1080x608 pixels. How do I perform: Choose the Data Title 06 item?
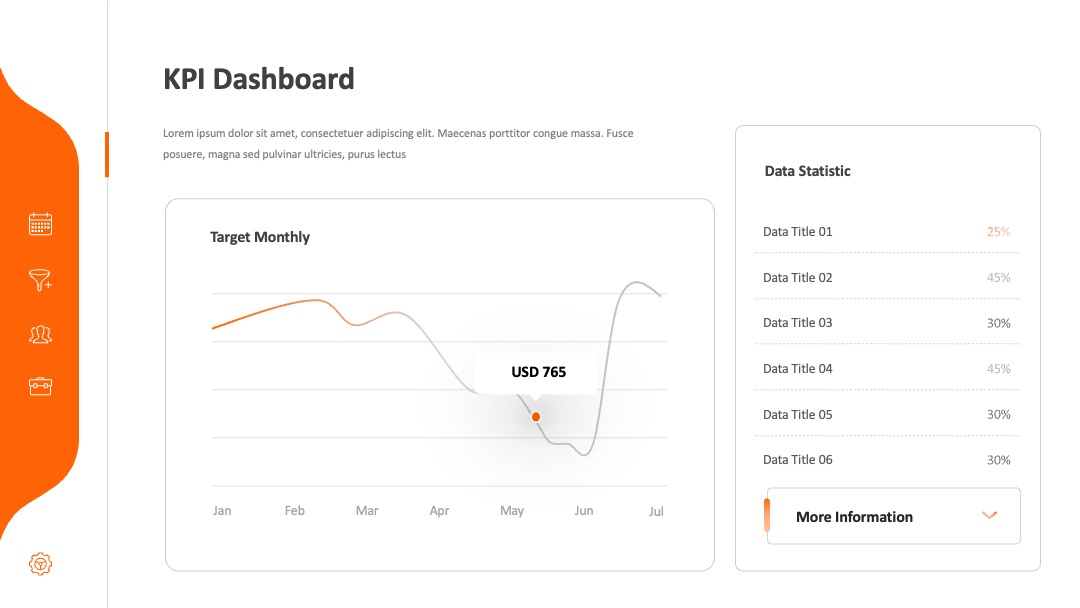[887, 460]
